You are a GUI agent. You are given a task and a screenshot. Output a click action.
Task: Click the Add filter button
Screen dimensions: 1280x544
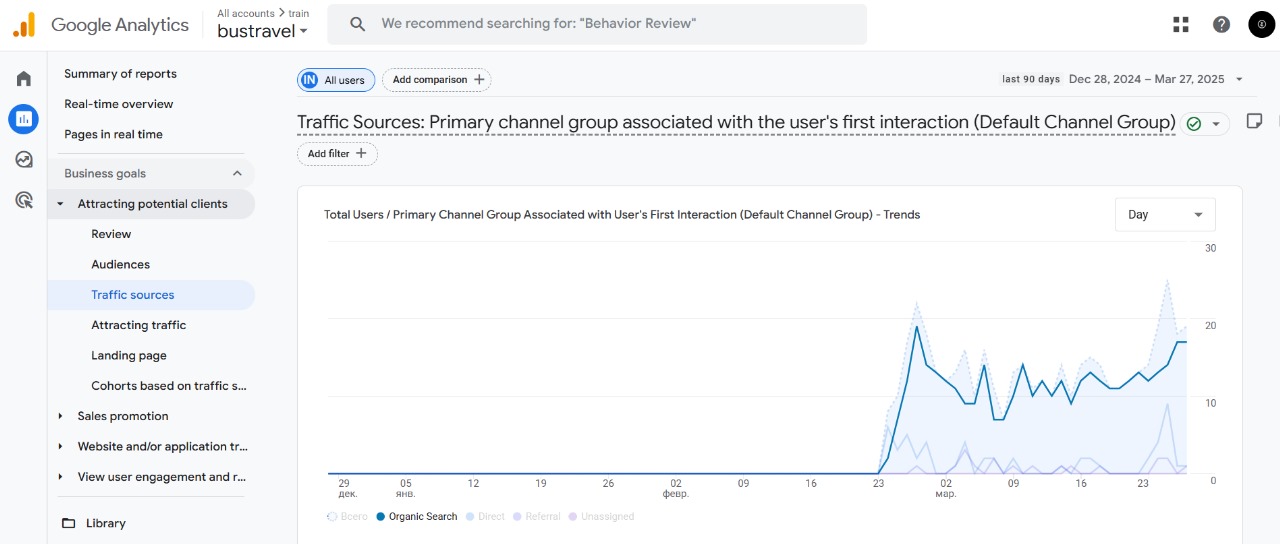[x=337, y=154]
